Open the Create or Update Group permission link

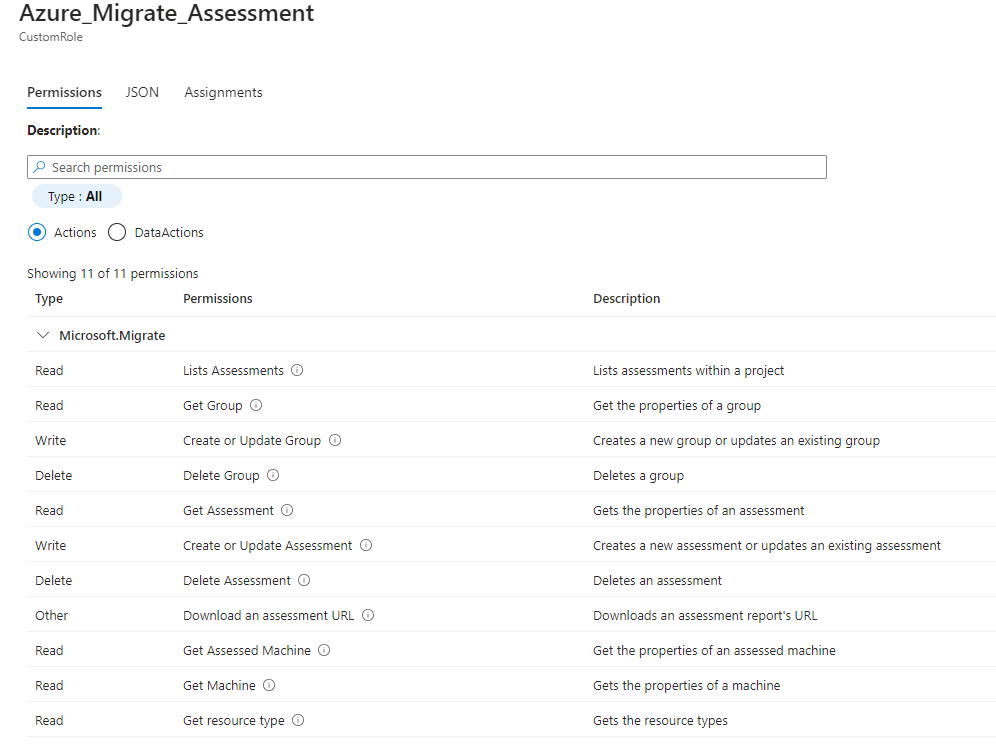tap(251, 440)
